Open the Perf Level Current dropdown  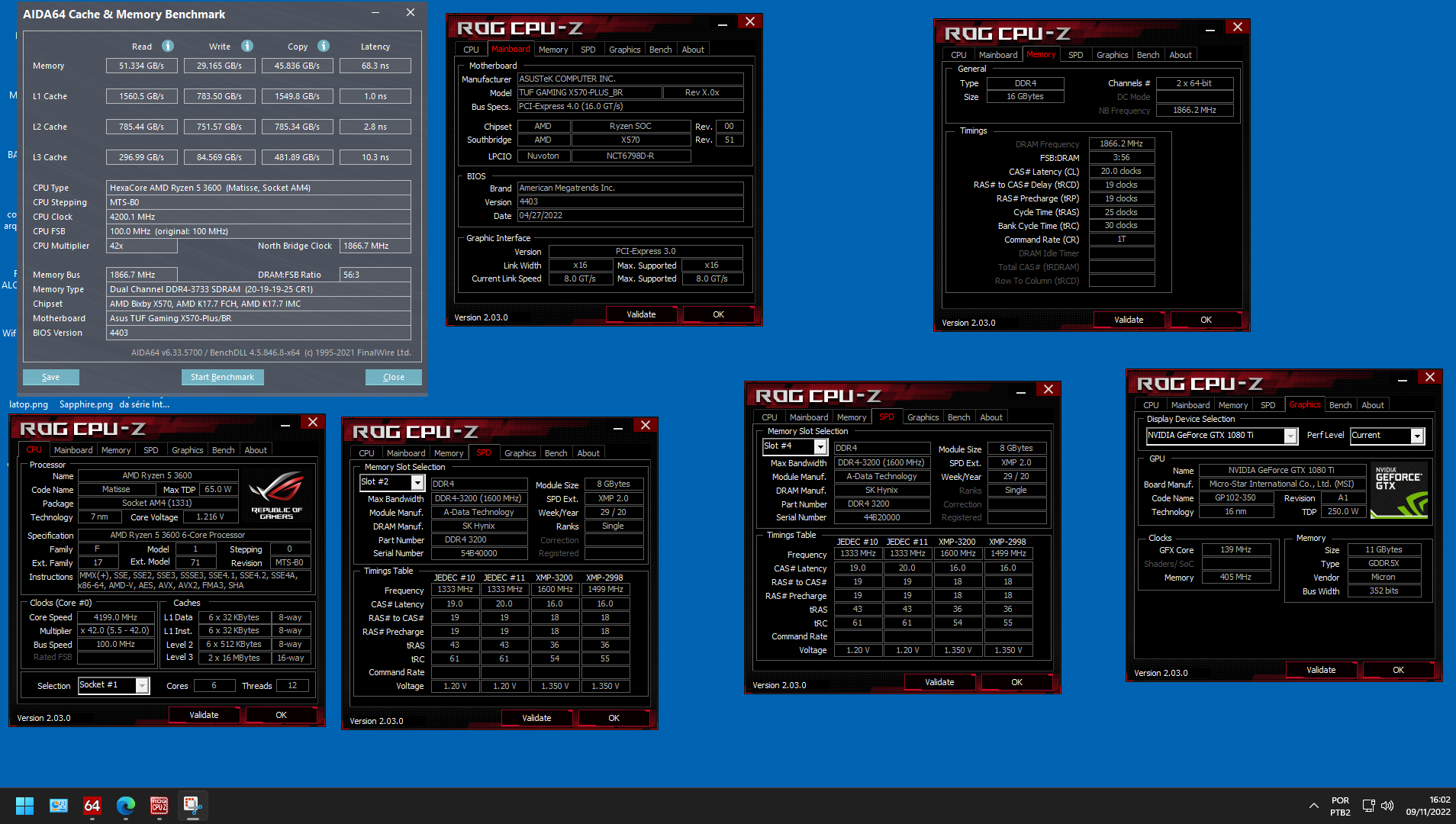[x=1417, y=436]
